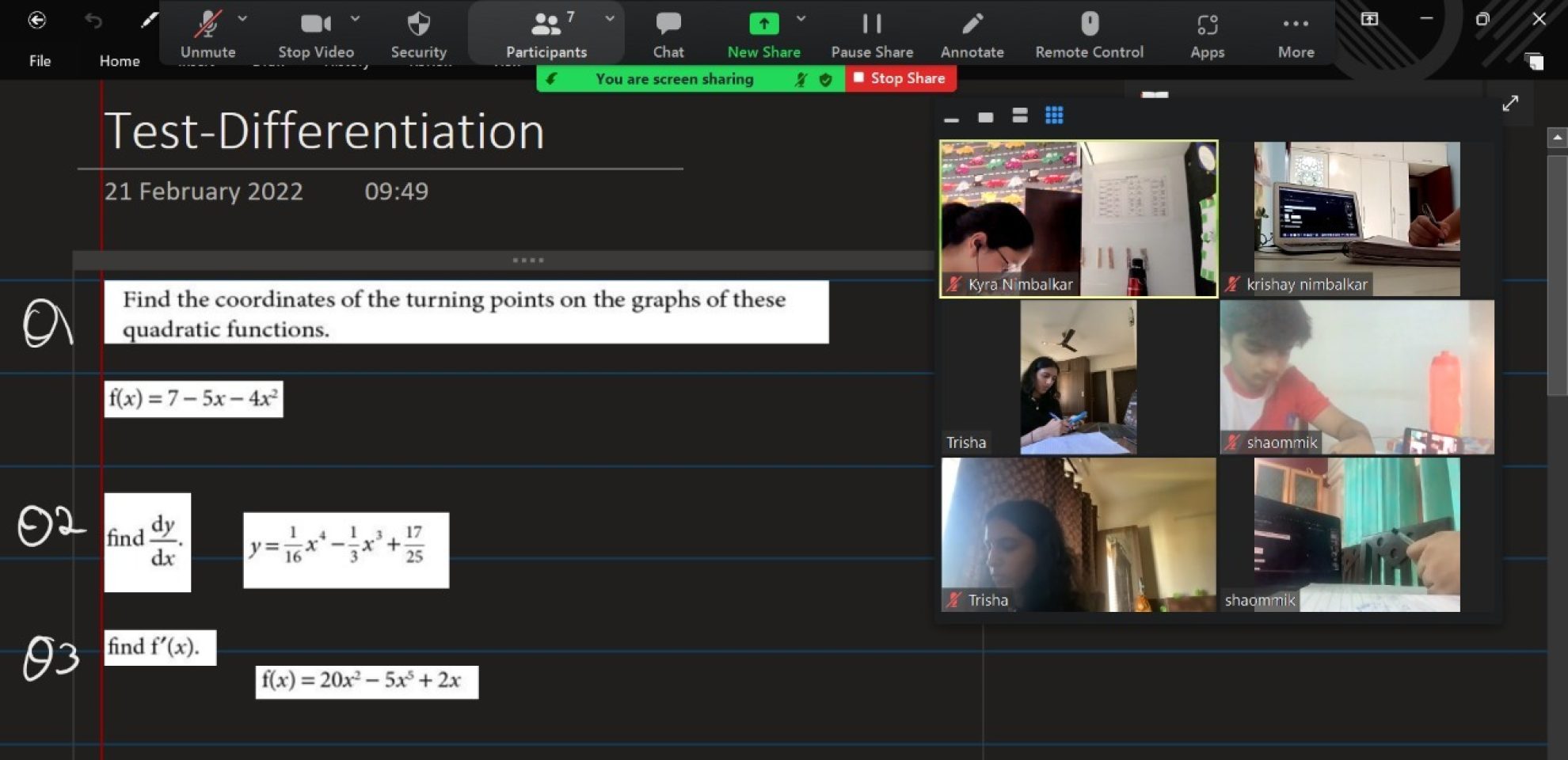The height and width of the screenshot is (760, 1568).
Task: Open the Zoom Apps menu
Action: coord(1207,35)
